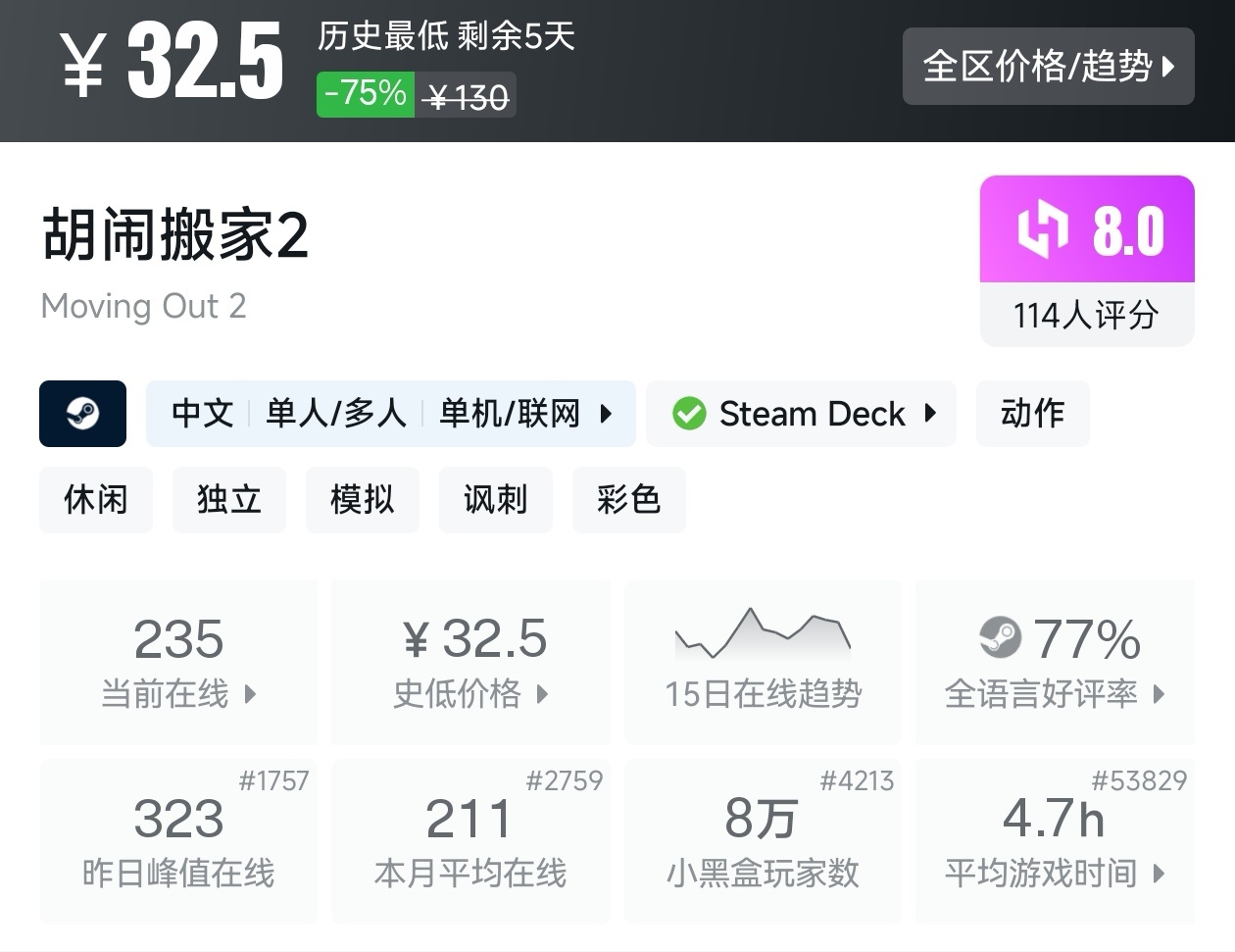
Task: Click the green -75% discount badge
Action: pos(365,94)
